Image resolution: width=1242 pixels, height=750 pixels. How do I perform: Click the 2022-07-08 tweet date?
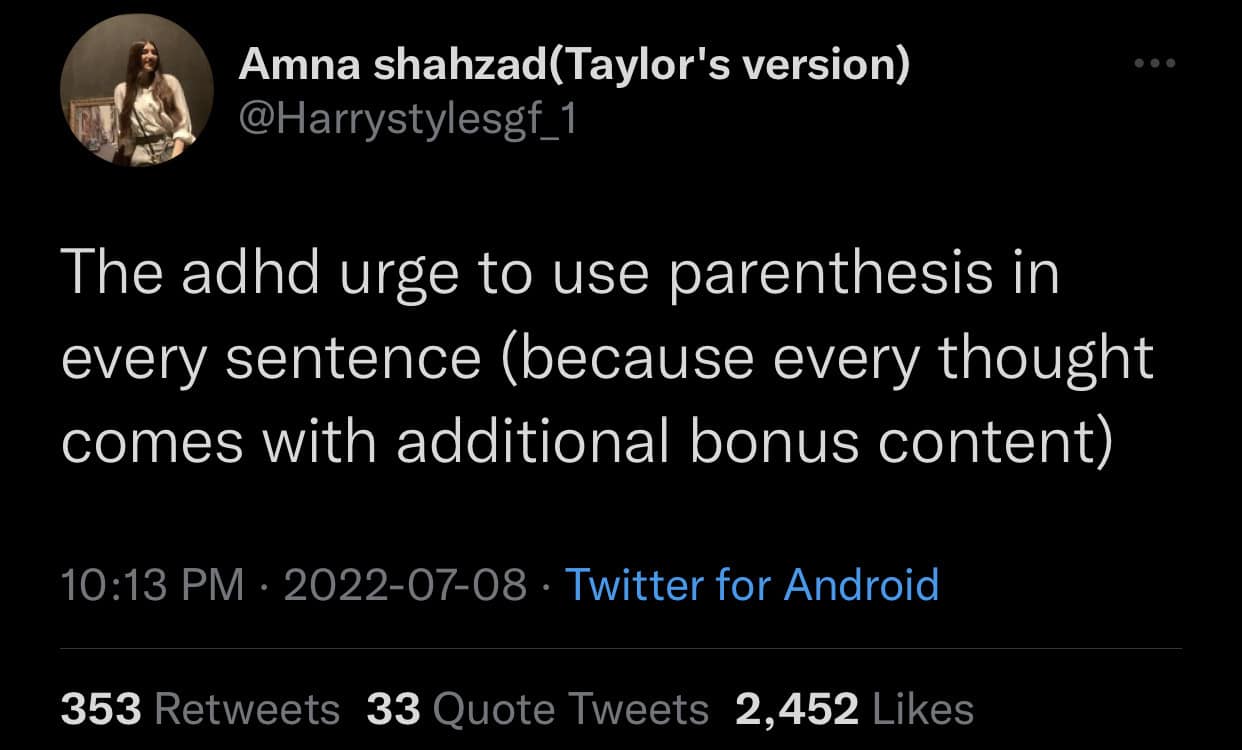pyautogui.click(x=405, y=584)
